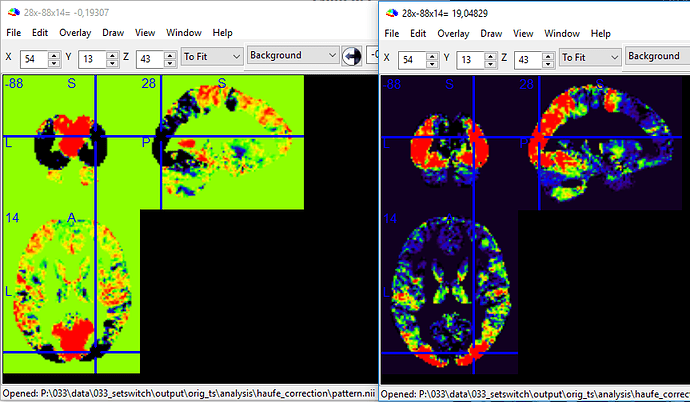Increase Y value in right window
This screenshot has height=402, width=690.
coord(490,56)
